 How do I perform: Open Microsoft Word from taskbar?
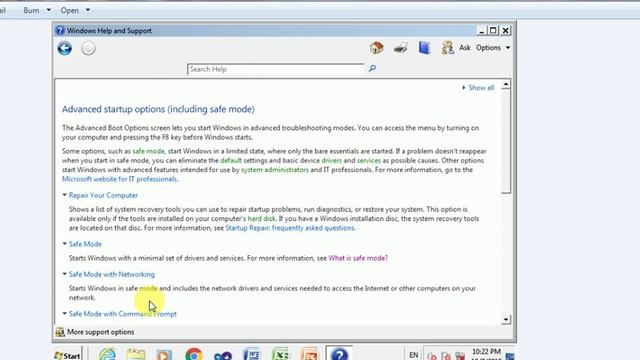251,354
